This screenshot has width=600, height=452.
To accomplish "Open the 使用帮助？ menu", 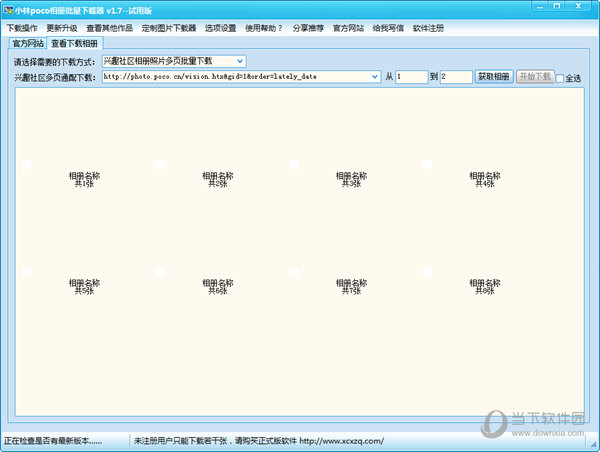I will coord(264,28).
